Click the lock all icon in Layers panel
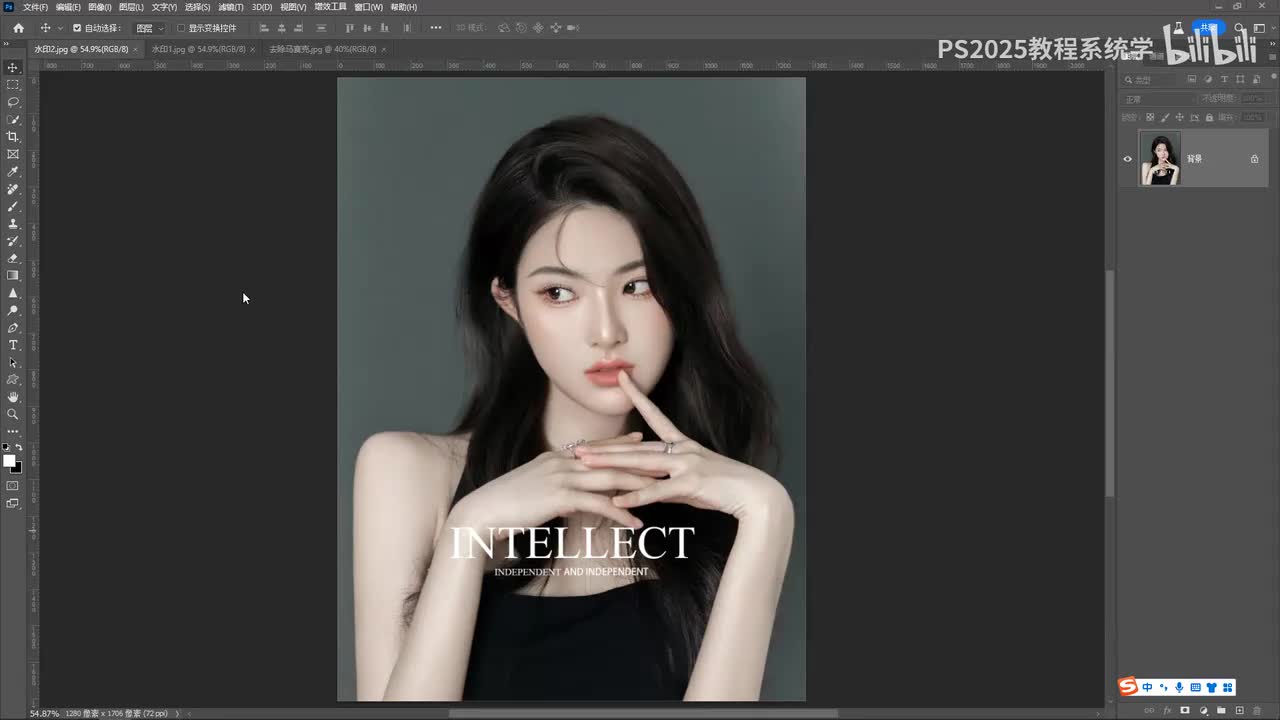This screenshot has height=720, width=1280. (1209, 117)
